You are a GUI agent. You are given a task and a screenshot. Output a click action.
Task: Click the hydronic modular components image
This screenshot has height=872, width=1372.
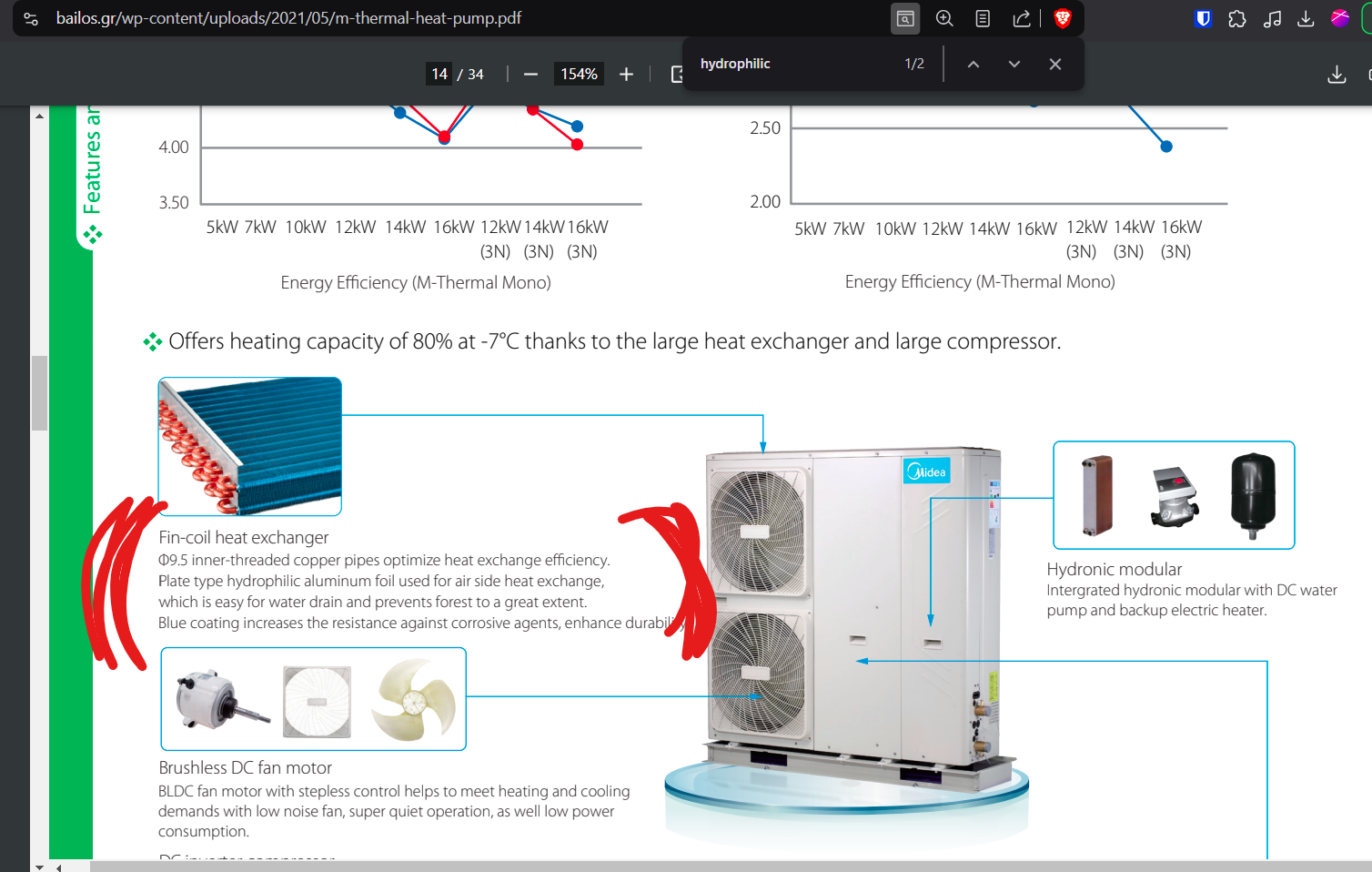coord(1174,495)
